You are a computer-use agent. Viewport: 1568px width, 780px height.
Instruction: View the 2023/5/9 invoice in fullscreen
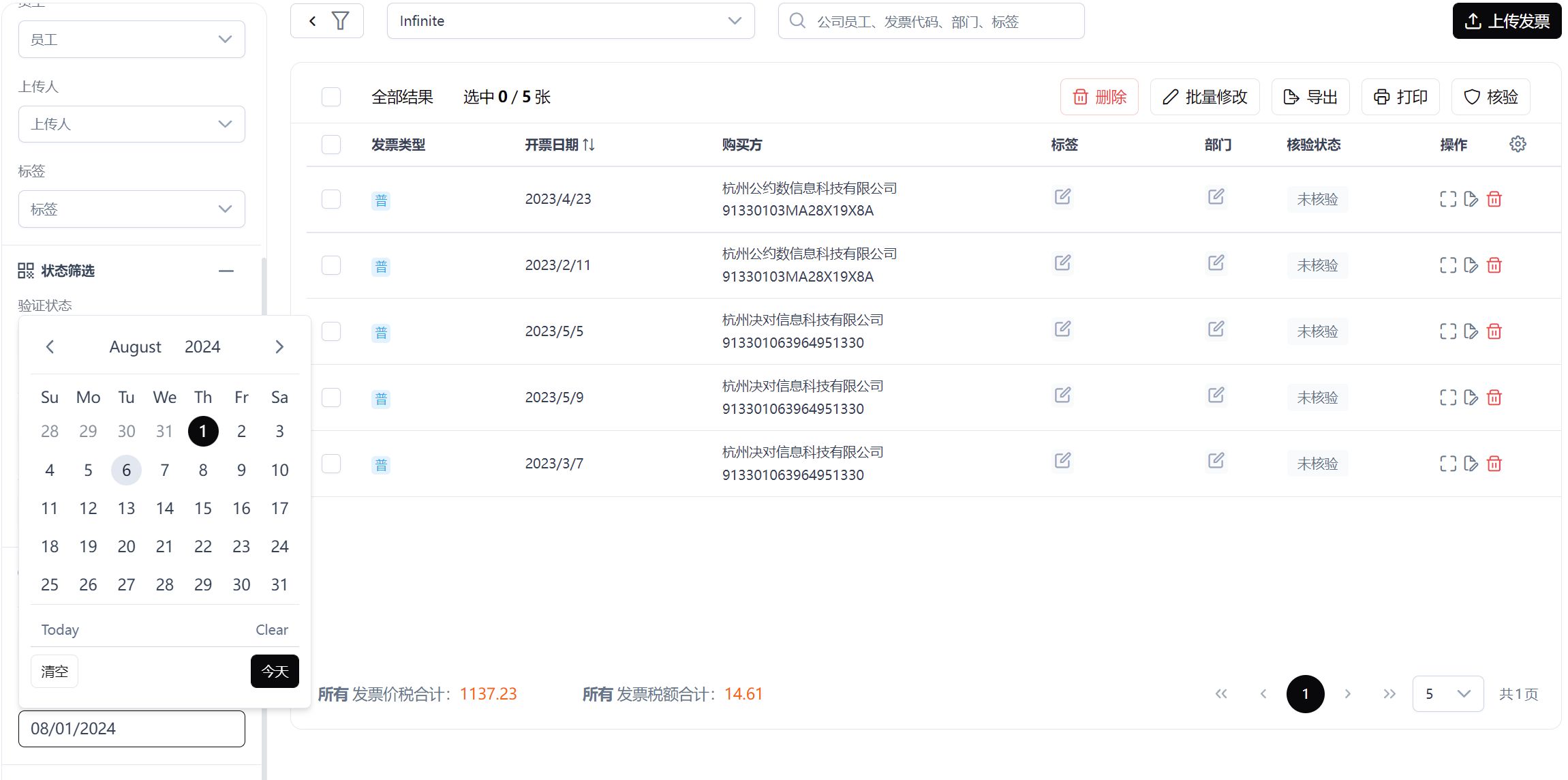click(1448, 397)
